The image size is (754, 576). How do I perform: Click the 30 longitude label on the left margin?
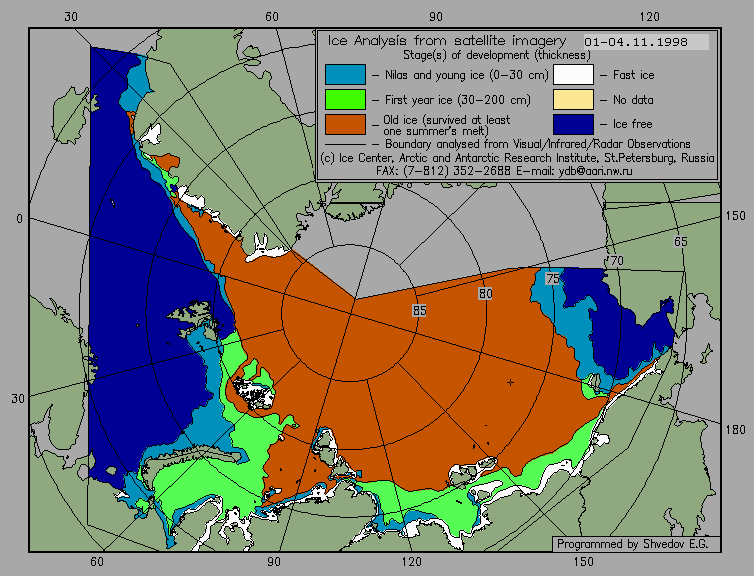point(18,399)
